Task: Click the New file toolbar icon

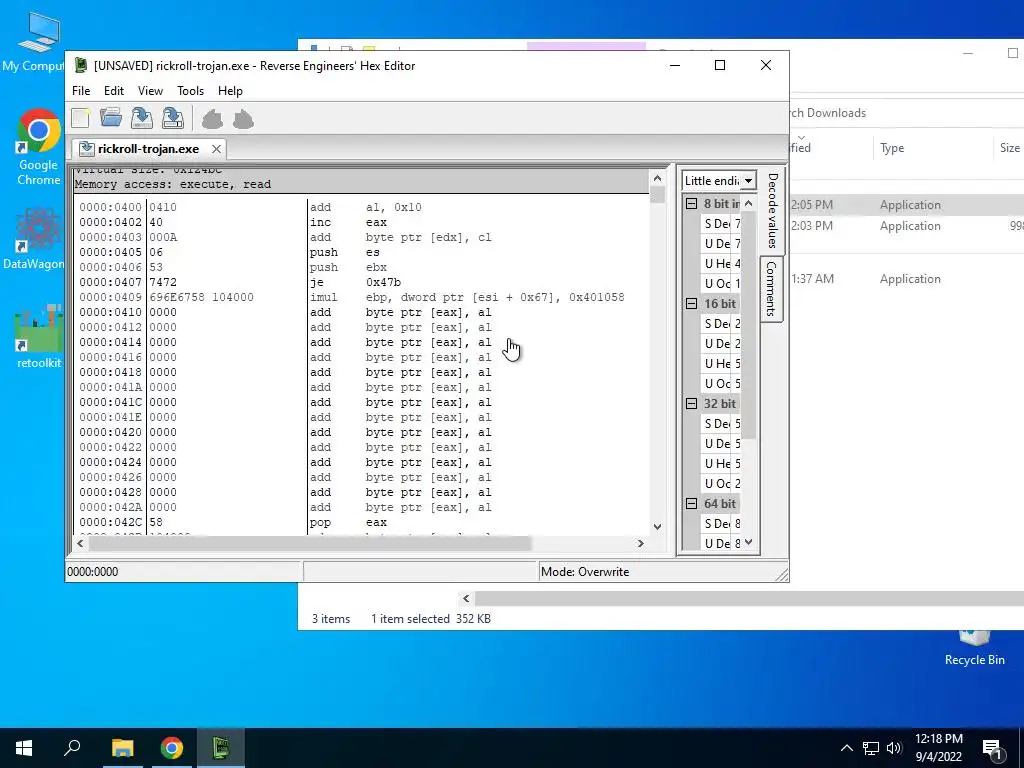Action: (x=80, y=118)
